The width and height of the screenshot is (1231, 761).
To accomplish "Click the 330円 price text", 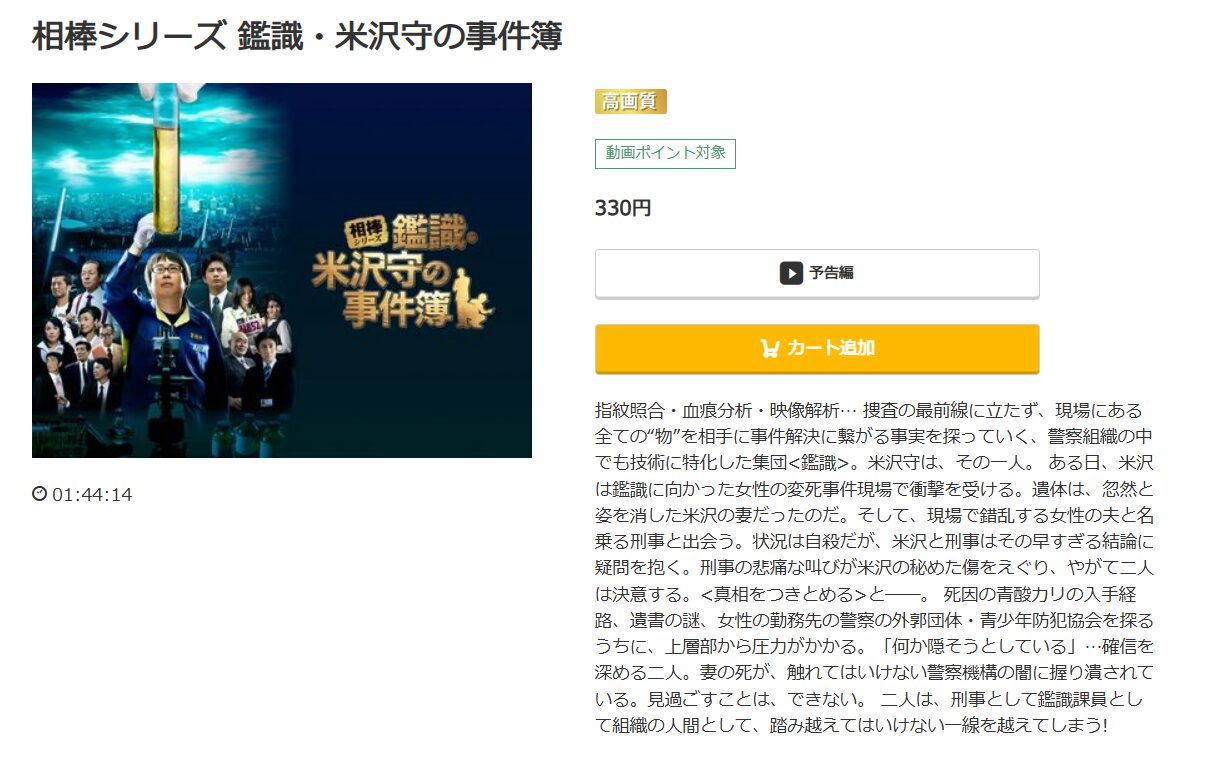I will (x=623, y=209).
